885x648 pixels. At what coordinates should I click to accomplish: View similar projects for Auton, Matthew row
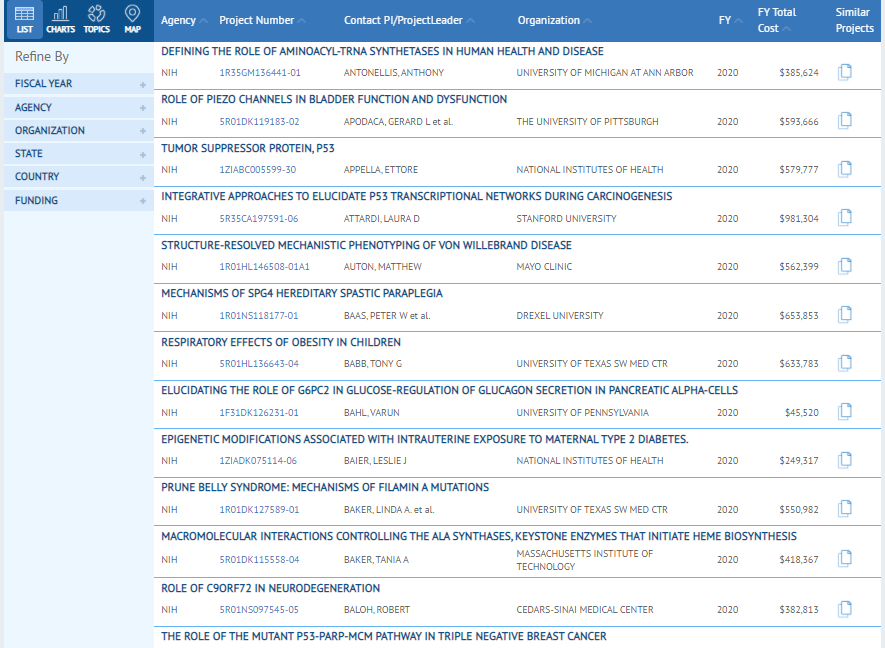(x=844, y=266)
